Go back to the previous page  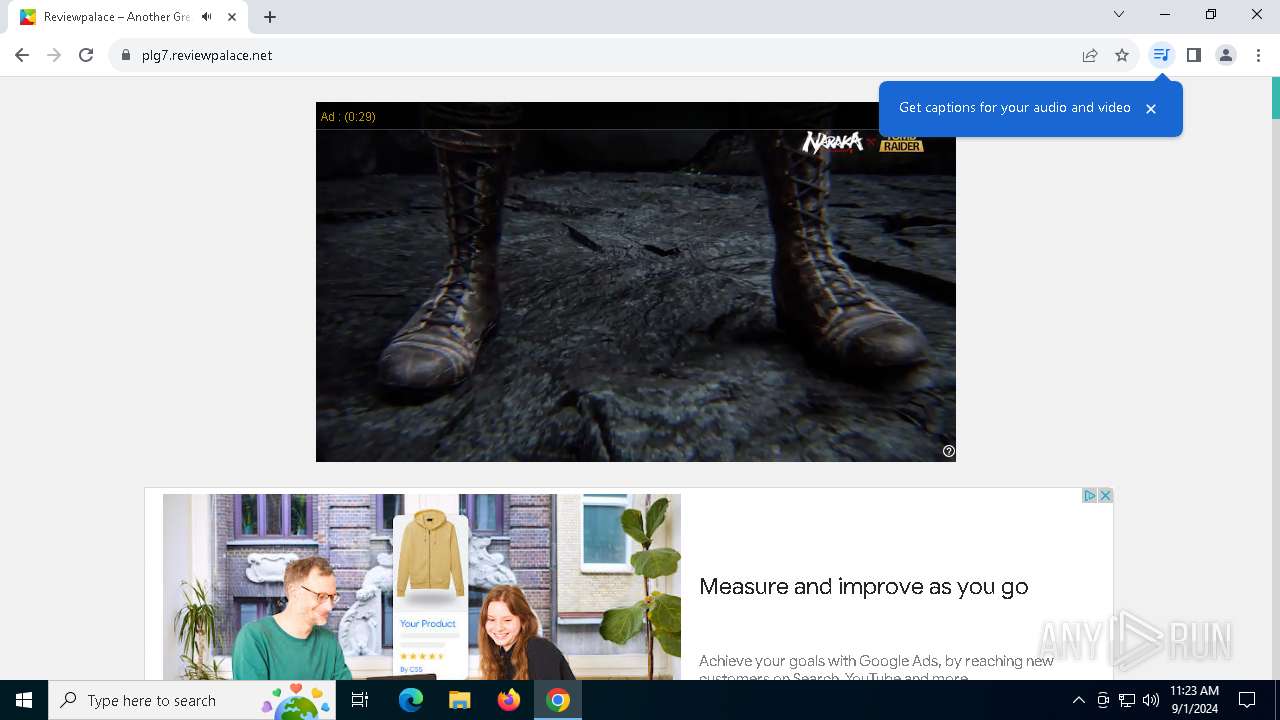pos(22,55)
